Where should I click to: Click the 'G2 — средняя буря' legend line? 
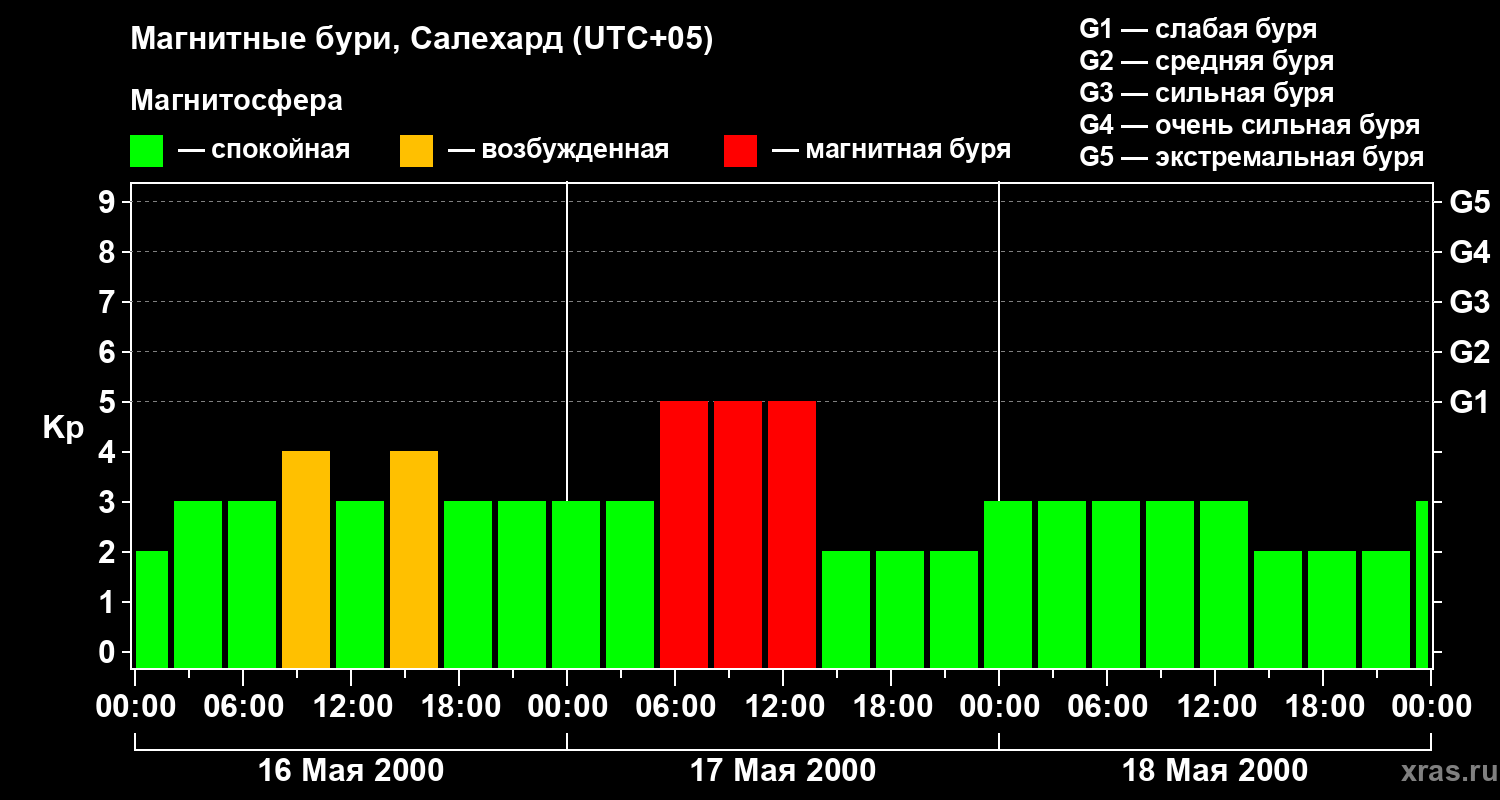1207,61
